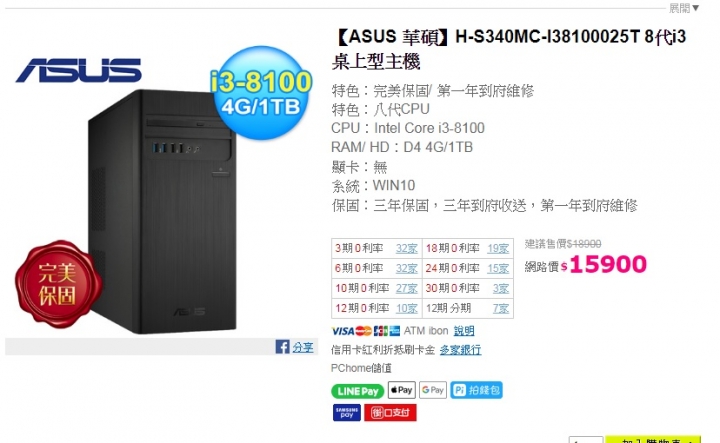Click the quantity input field
Image resolution: width=720 pixels, height=443 pixels.
(x=585, y=440)
